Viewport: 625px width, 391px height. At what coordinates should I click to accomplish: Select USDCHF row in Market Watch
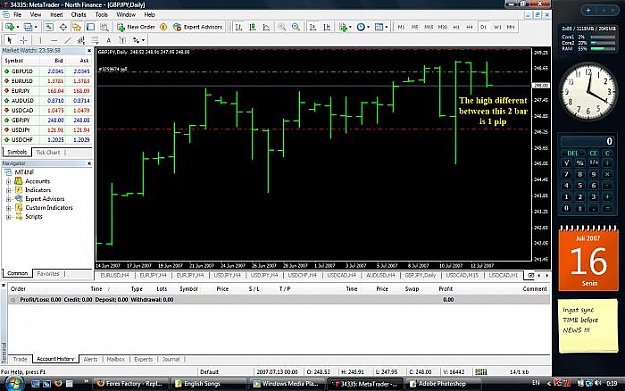coord(47,140)
